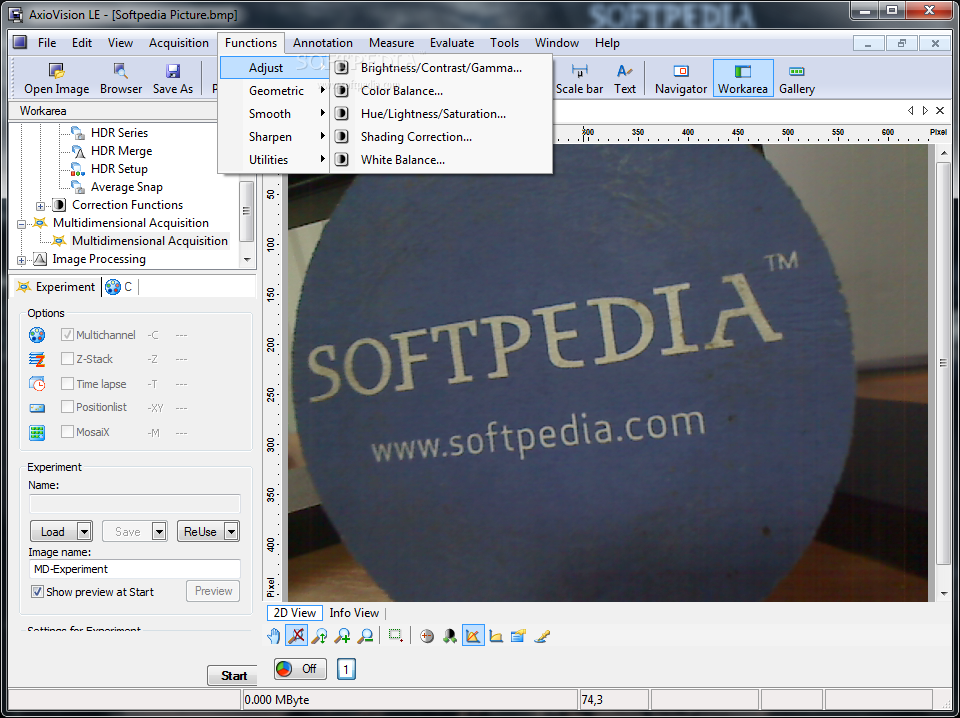Click the ReUse button
The height and width of the screenshot is (718, 960).
201,531
